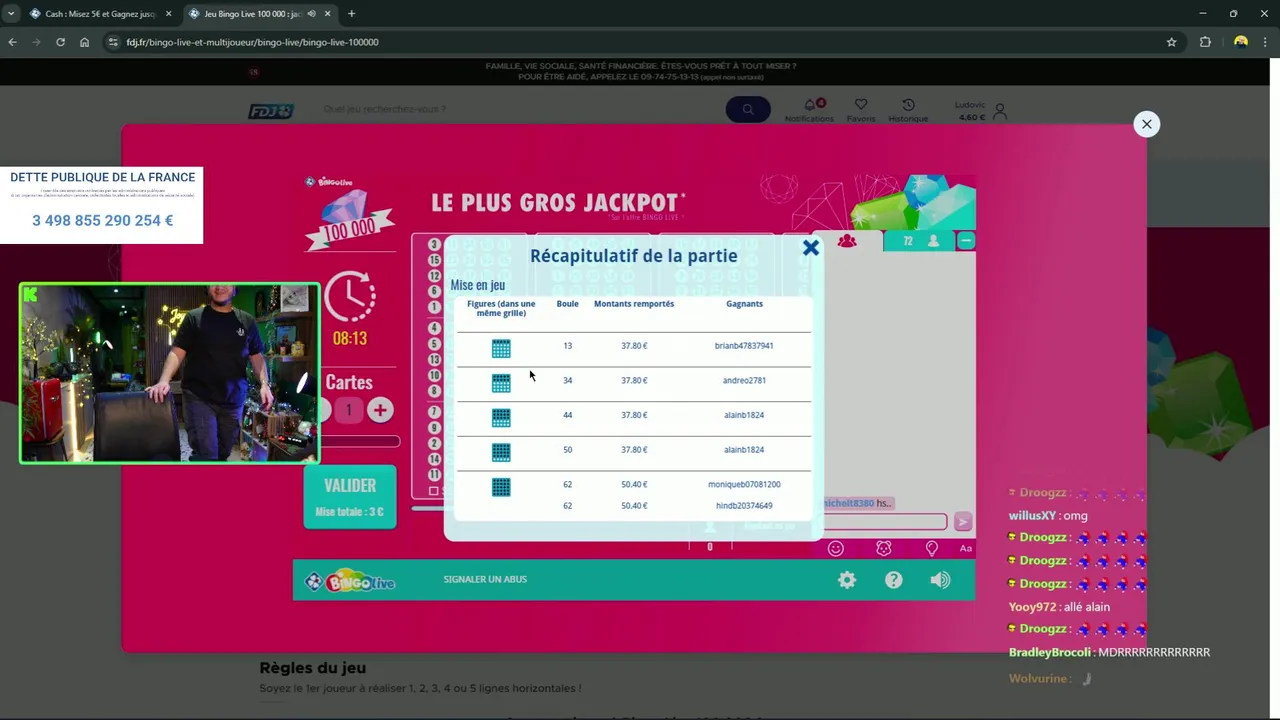This screenshot has width=1280, height=720.
Task: Click the lightbulb tips icon in chat
Action: 932,548
